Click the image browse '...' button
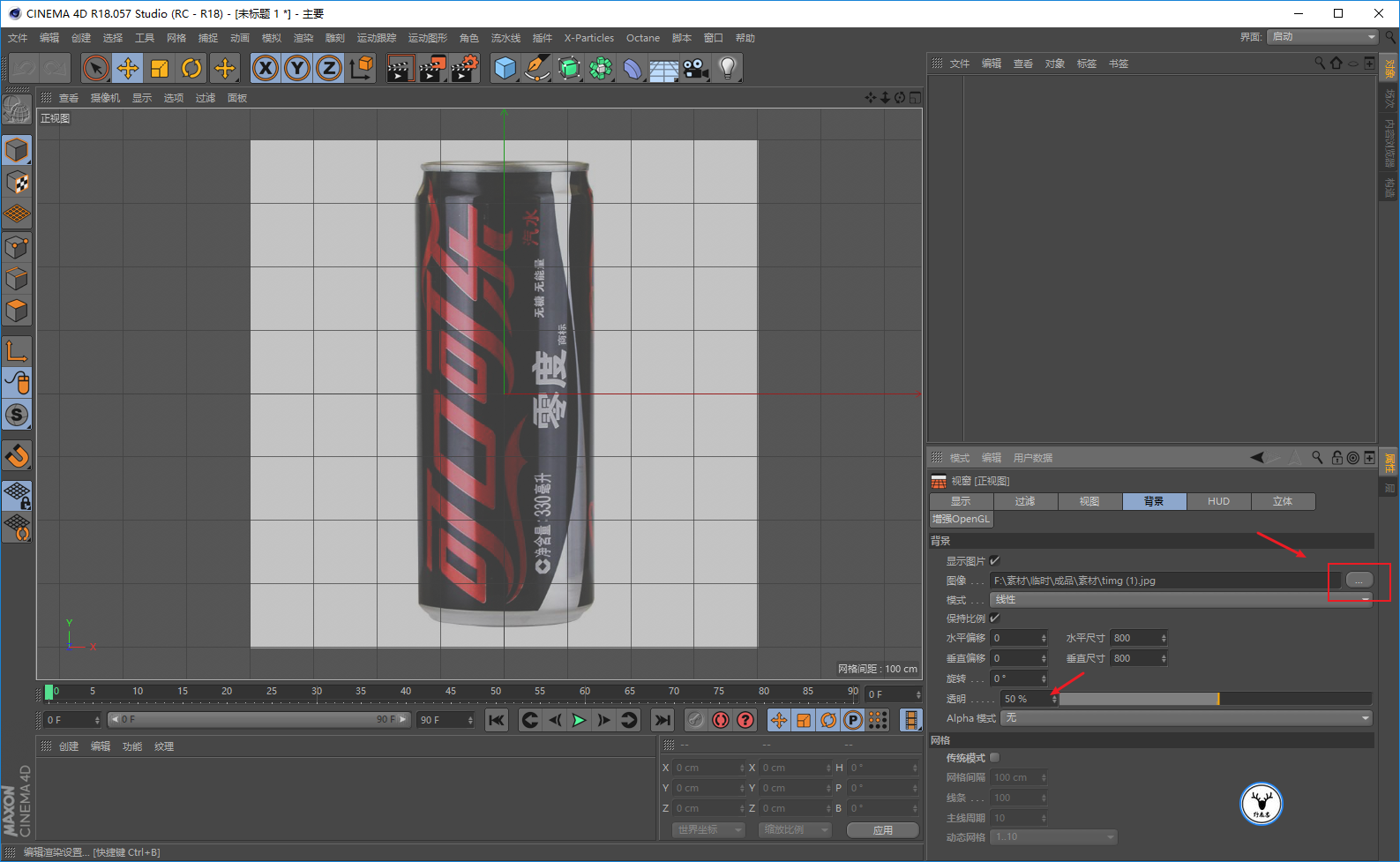1400x862 pixels. [x=1359, y=581]
